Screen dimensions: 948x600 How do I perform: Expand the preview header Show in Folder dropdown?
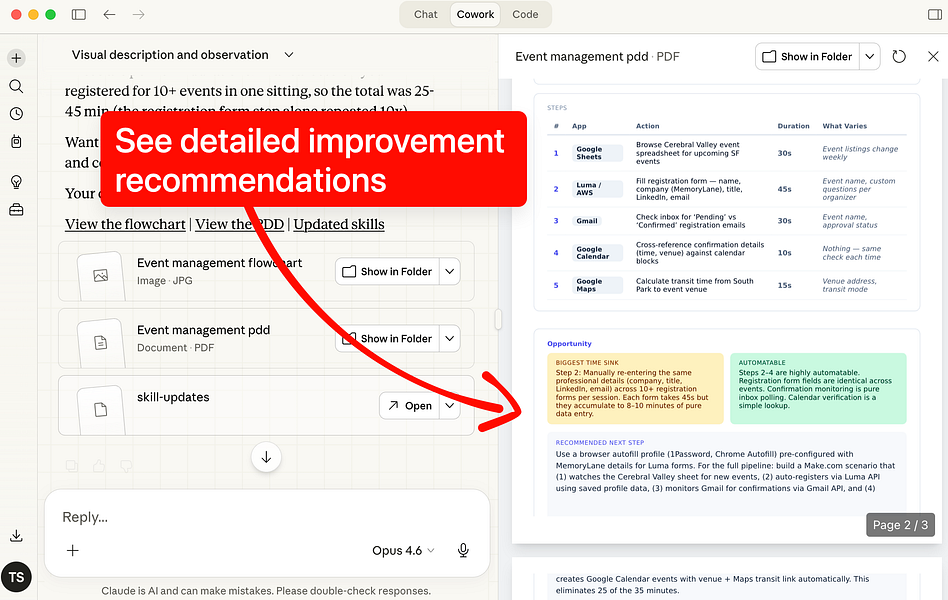click(x=869, y=57)
